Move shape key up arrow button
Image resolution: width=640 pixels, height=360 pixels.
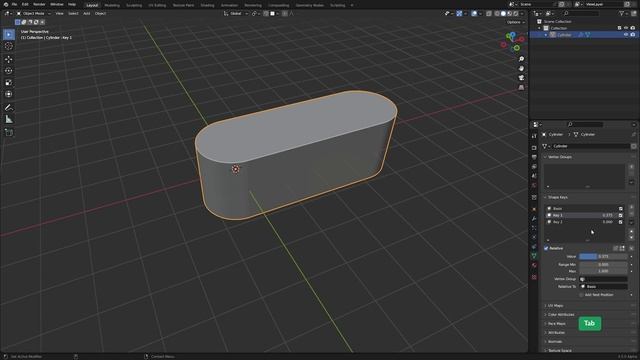[x=631, y=231]
